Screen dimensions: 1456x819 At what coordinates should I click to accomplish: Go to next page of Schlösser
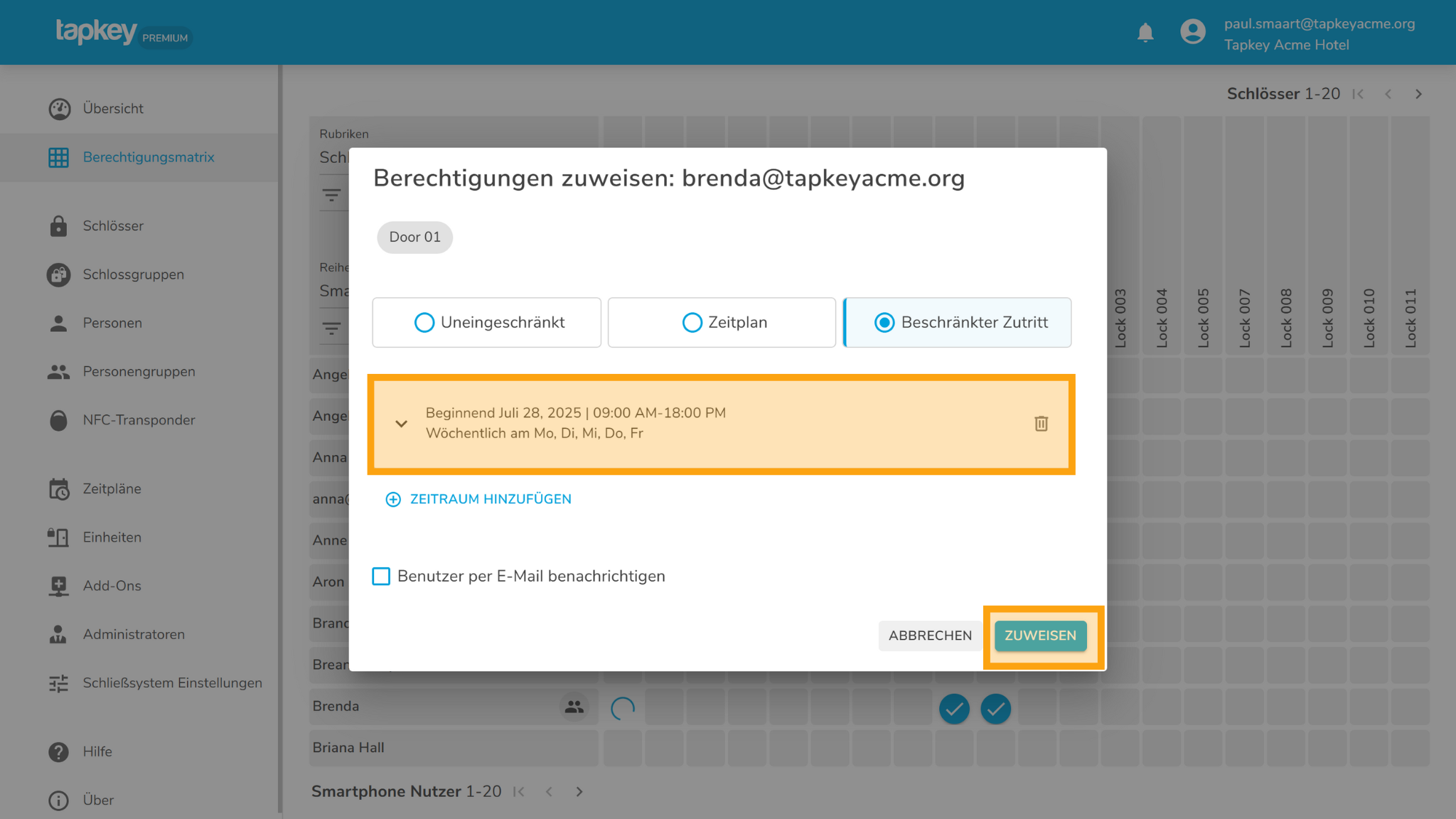coord(1418,94)
